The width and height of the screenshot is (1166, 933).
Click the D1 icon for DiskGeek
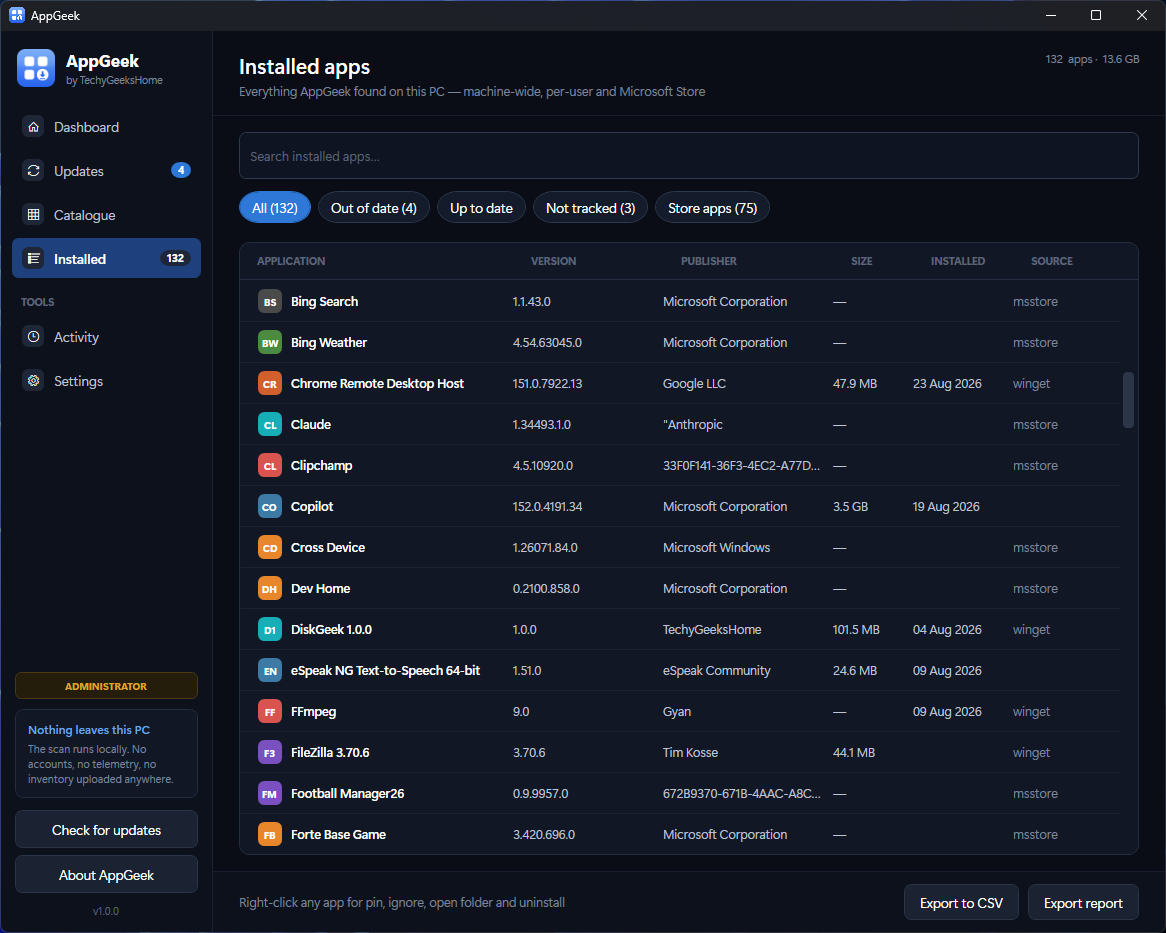[269, 630]
